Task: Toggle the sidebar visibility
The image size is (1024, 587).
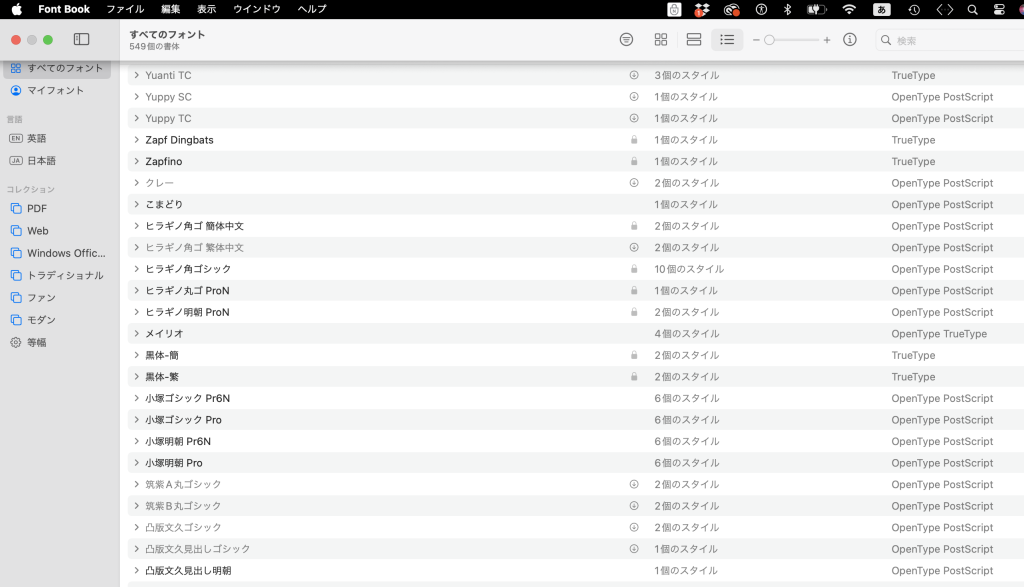Action: pyautogui.click(x=82, y=40)
